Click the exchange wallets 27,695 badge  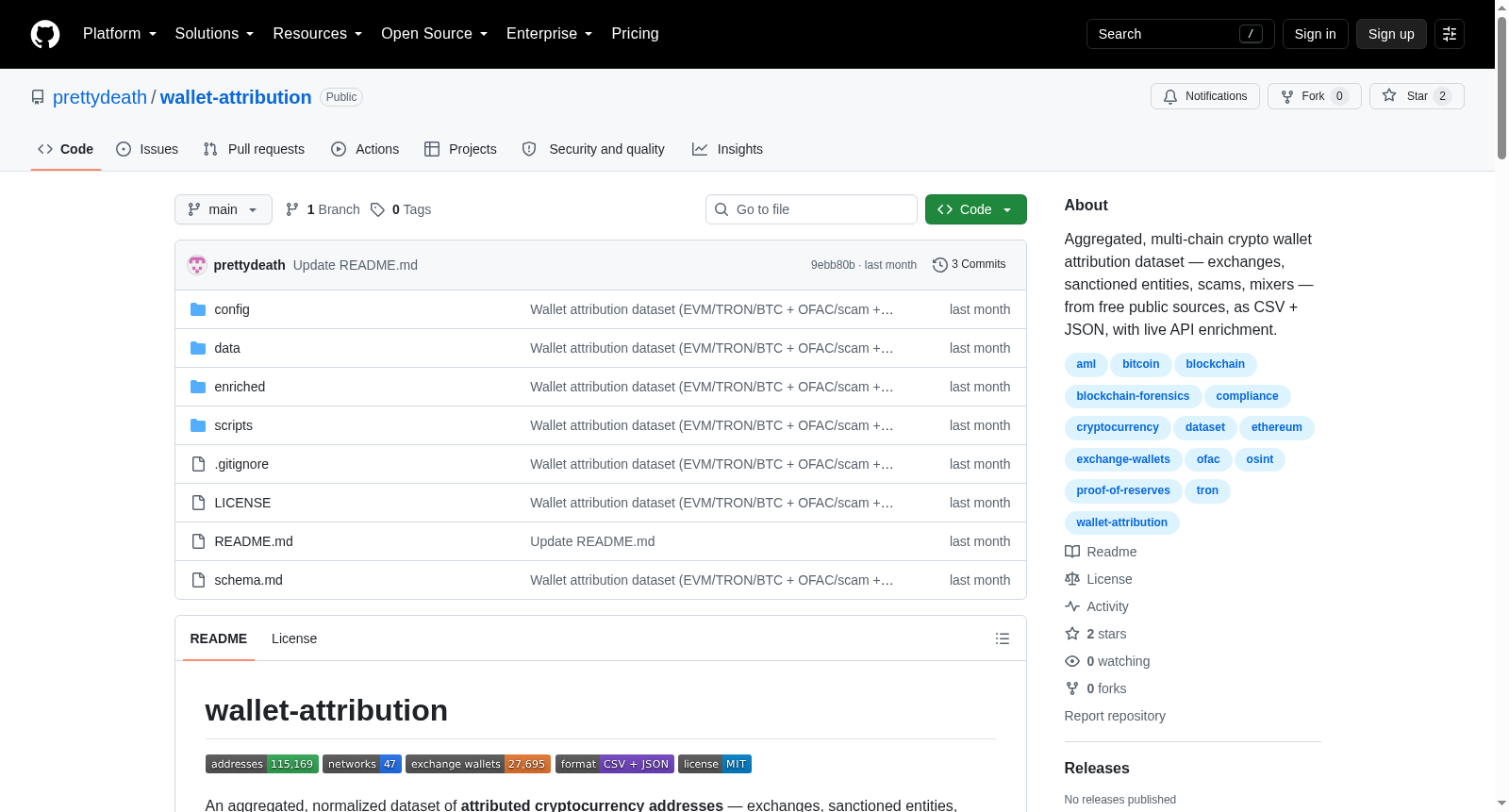pyautogui.click(x=478, y=764)
